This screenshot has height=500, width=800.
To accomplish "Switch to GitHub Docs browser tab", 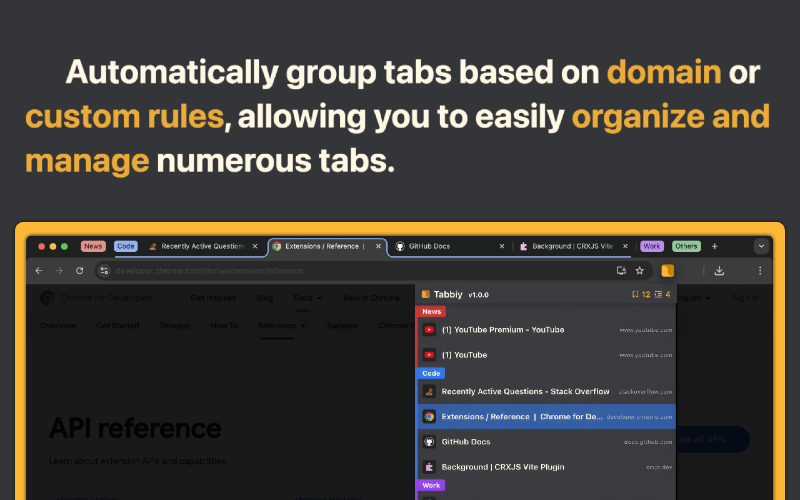I will coord(449,246).
